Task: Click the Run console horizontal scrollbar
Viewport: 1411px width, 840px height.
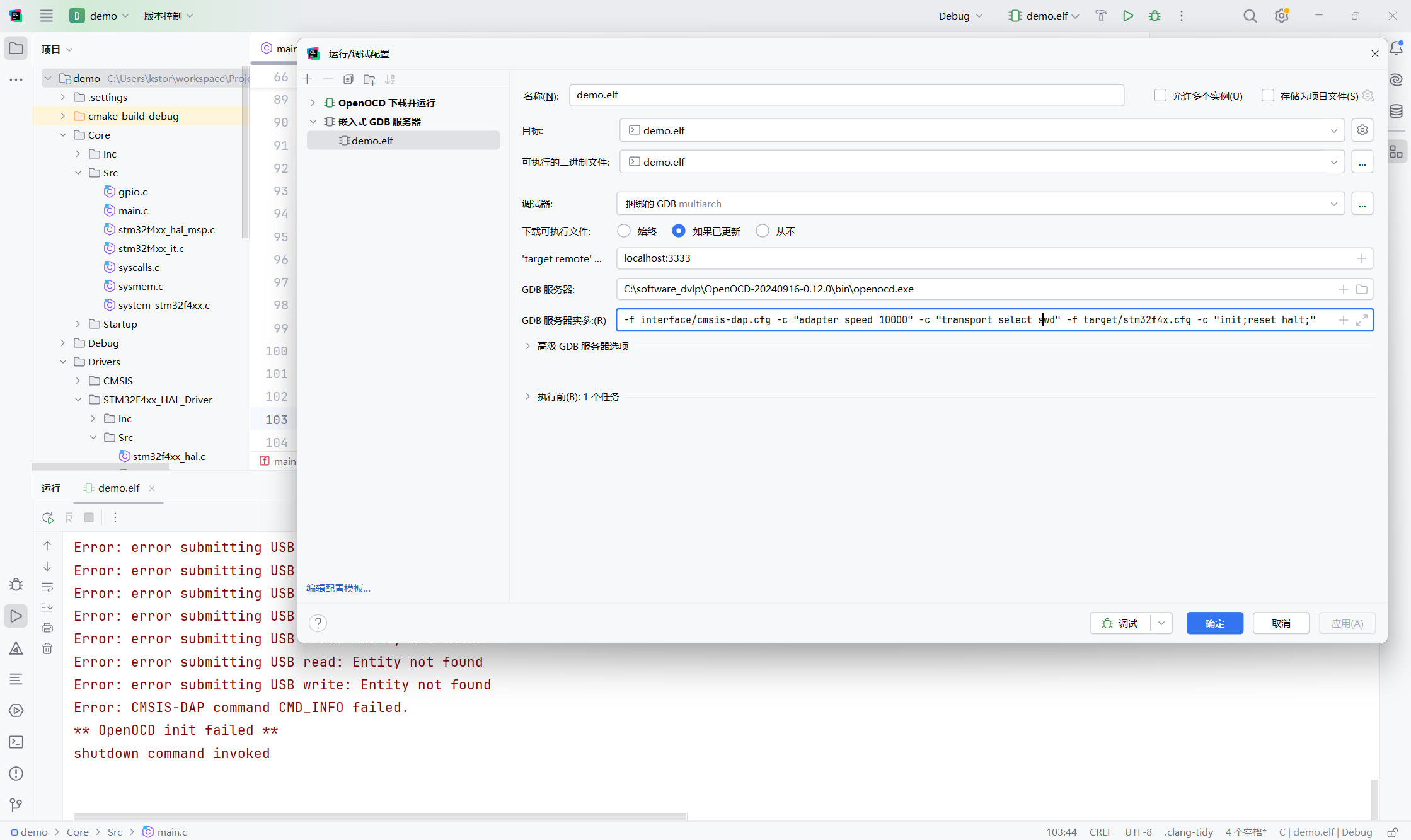Action: pyautogui.click(x=380, y=816)
